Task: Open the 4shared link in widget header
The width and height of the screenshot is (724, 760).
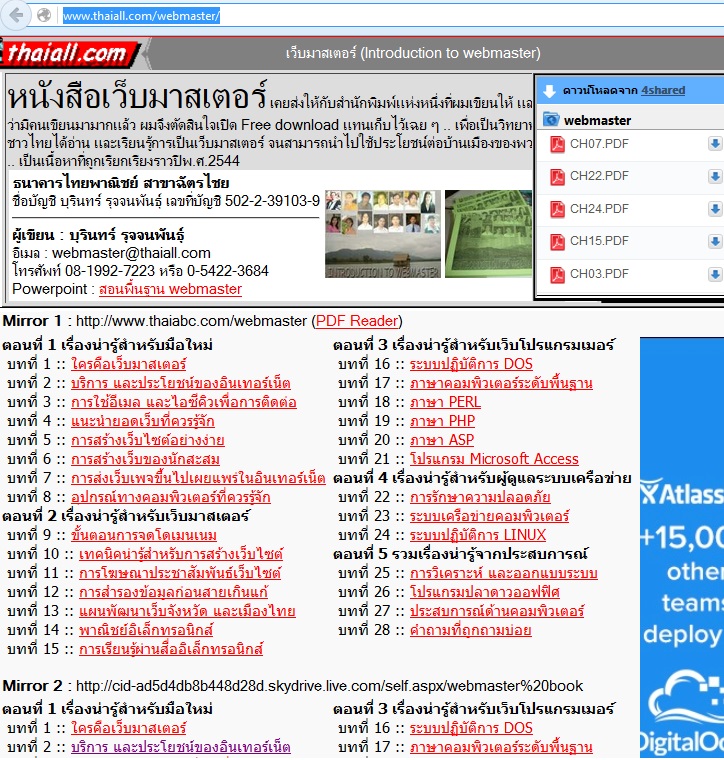Action: [663, 90]
